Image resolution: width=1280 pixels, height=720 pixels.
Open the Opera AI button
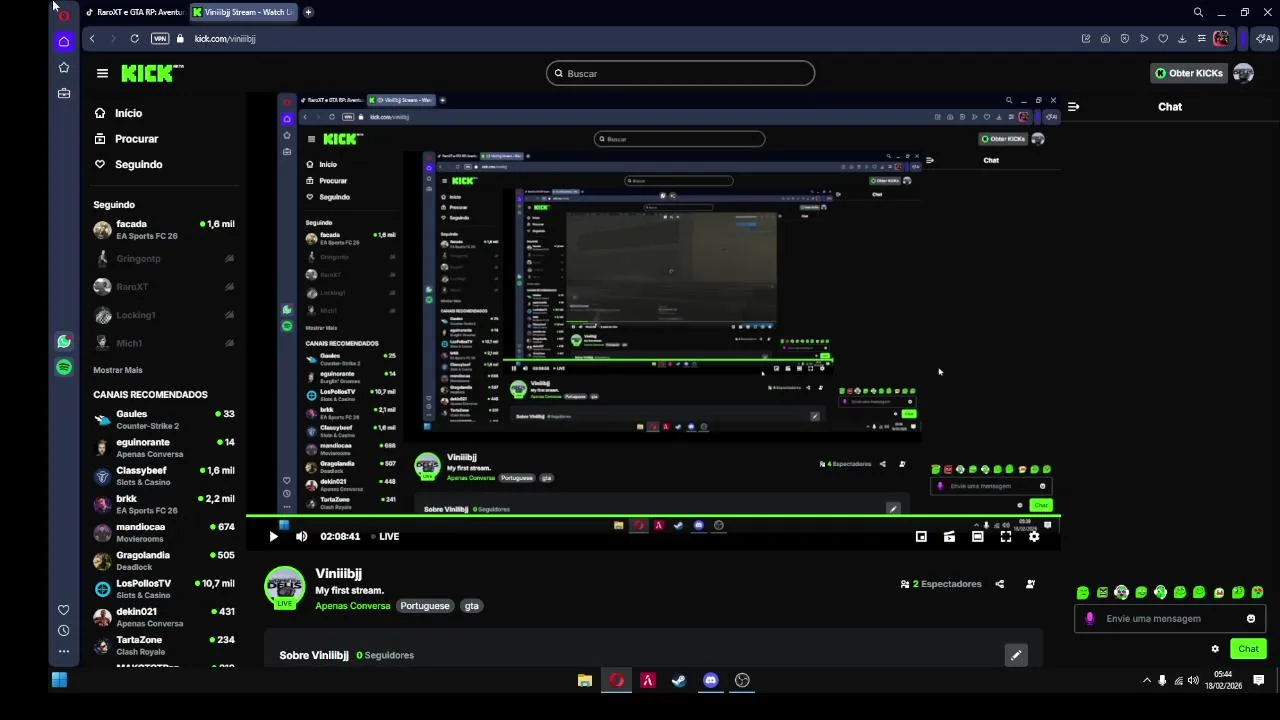[x=1264, y=38]
